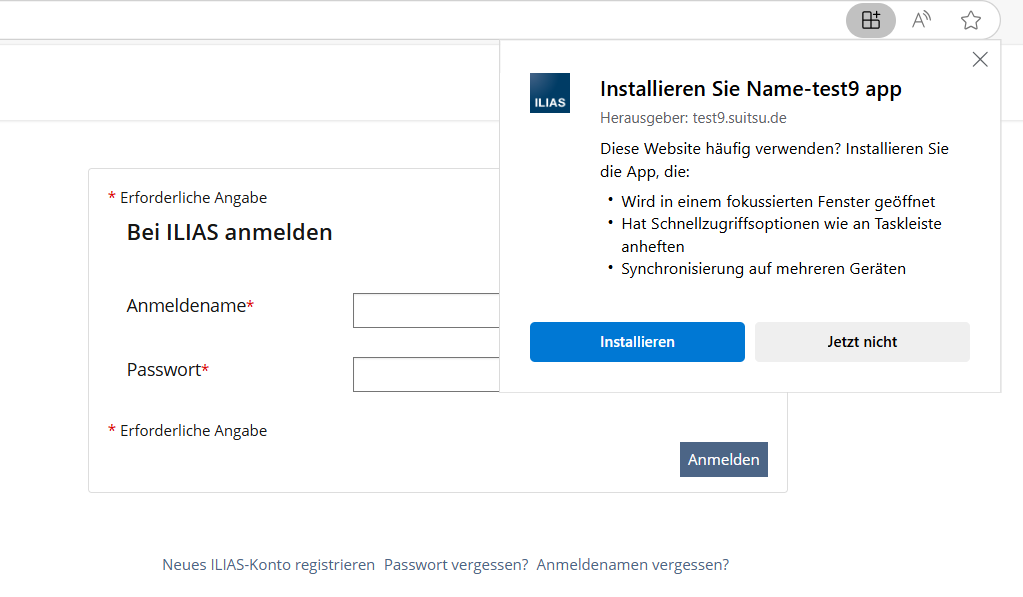1023x597 pixels.
Task: Follow the Passwort vergessen? link
Action: point(456,565)
